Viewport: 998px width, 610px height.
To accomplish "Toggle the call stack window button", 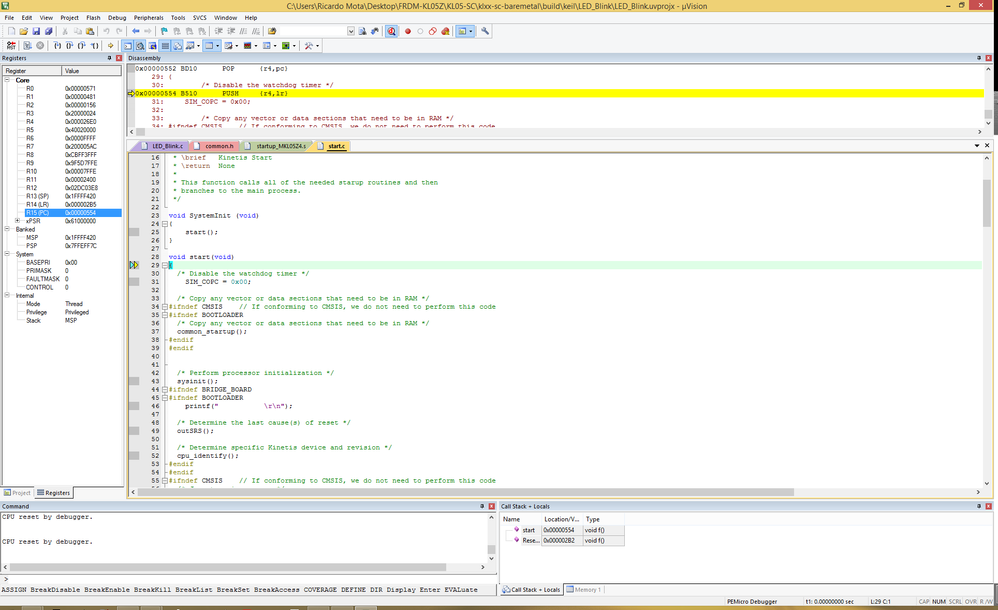I will point(178,46).
